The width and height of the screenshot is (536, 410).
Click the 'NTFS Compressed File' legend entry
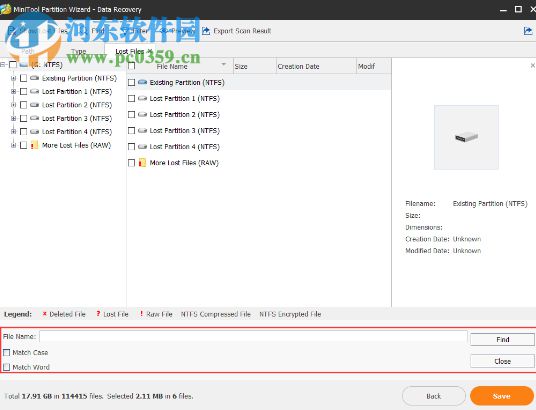(215, 314)
